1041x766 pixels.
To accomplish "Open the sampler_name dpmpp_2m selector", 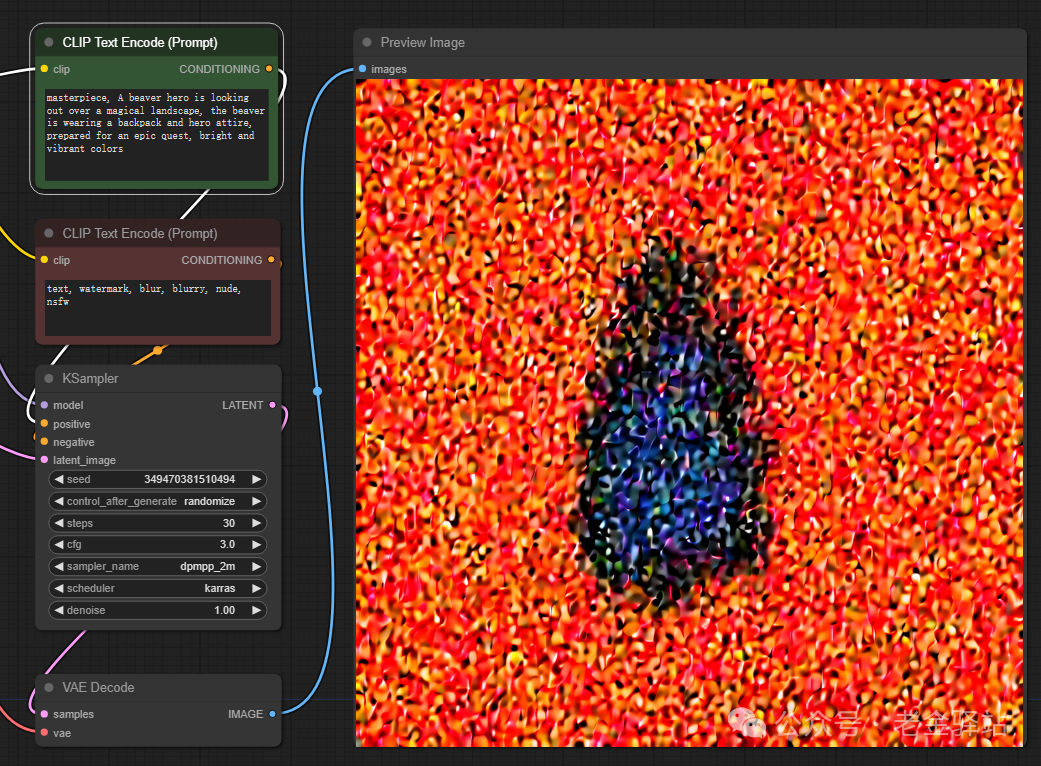I will point(158,567).
